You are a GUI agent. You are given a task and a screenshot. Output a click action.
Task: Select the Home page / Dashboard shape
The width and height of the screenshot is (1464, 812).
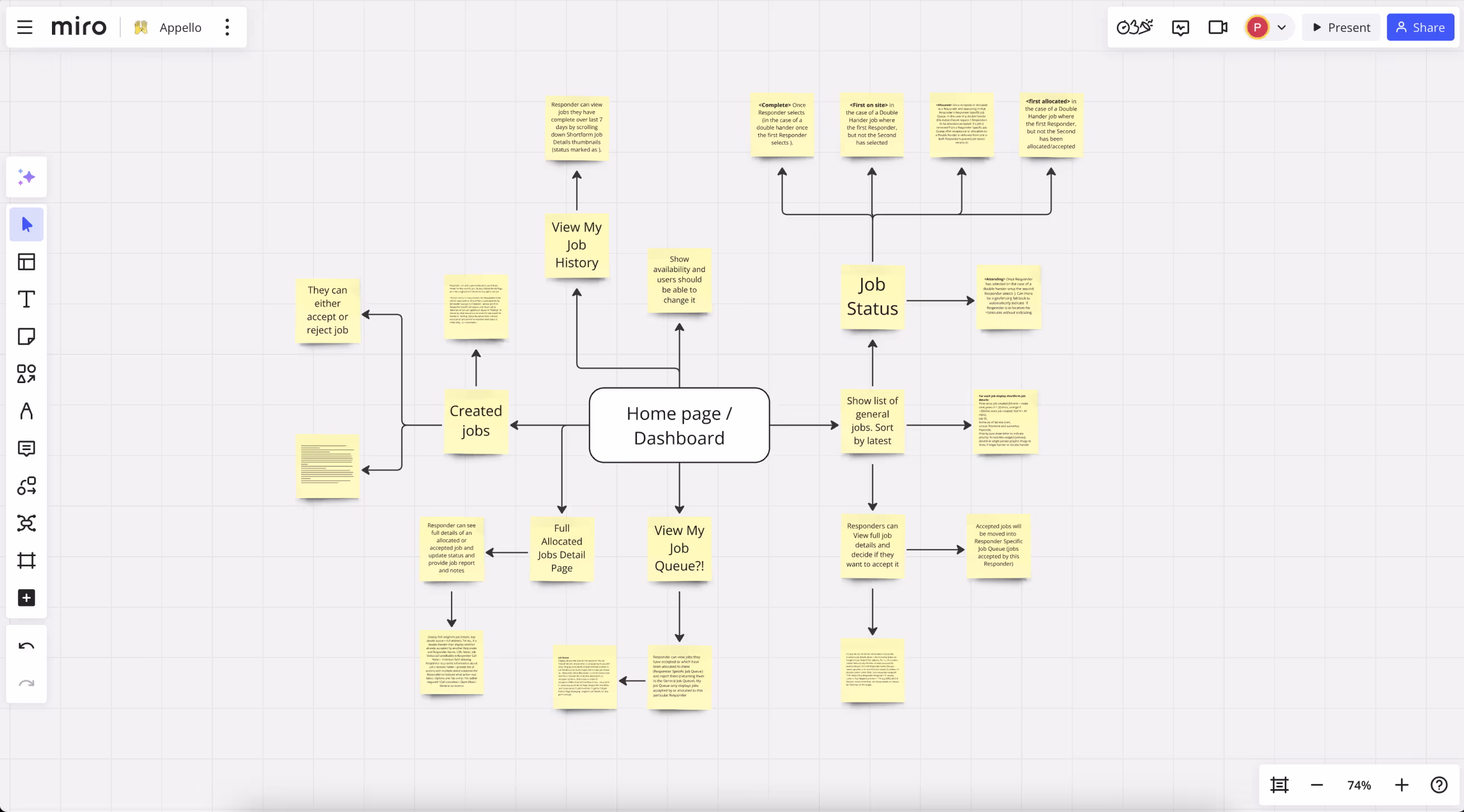tap(679, 426)
